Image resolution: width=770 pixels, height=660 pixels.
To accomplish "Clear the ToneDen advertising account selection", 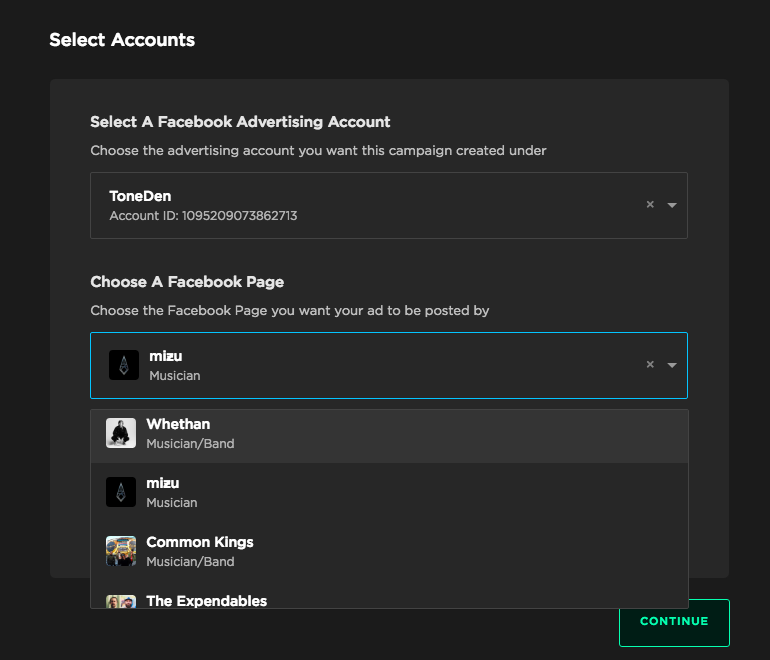I will [650, 204].
